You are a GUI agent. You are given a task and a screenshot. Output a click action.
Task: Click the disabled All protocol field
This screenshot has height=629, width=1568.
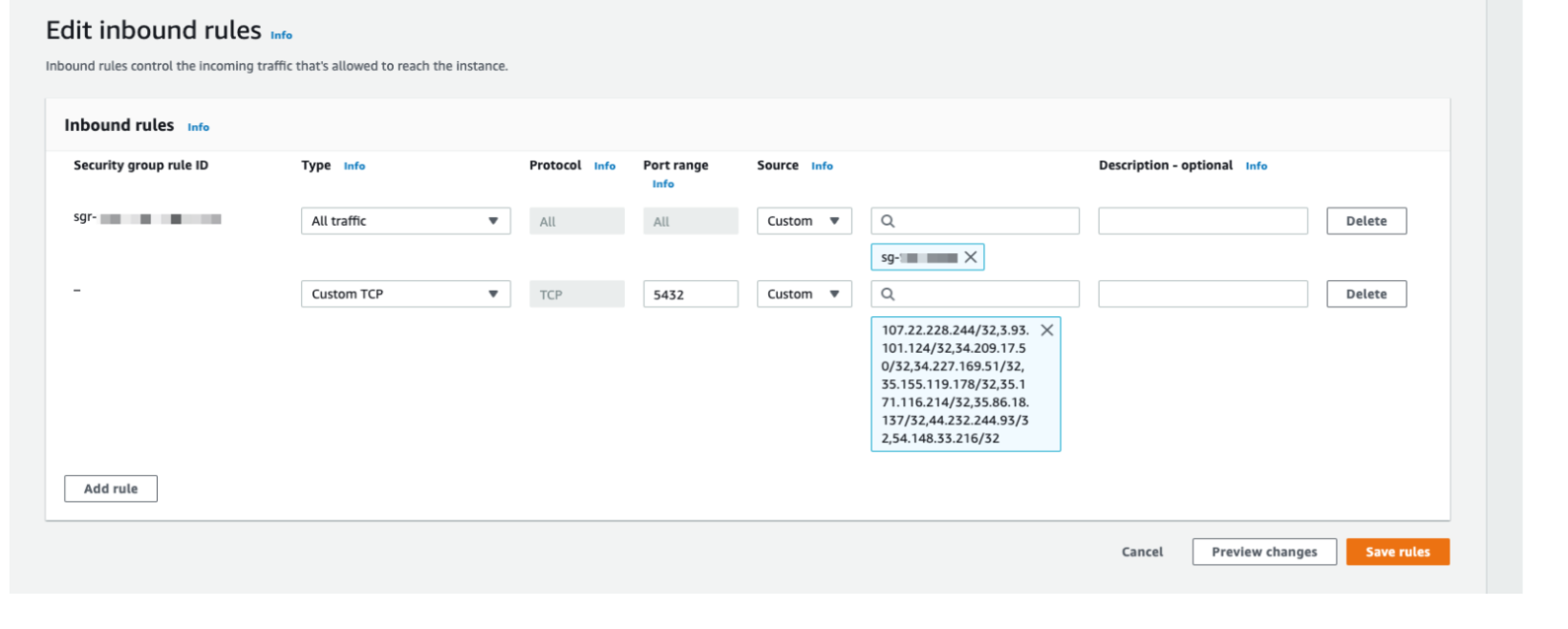click(x=576, y=221)
